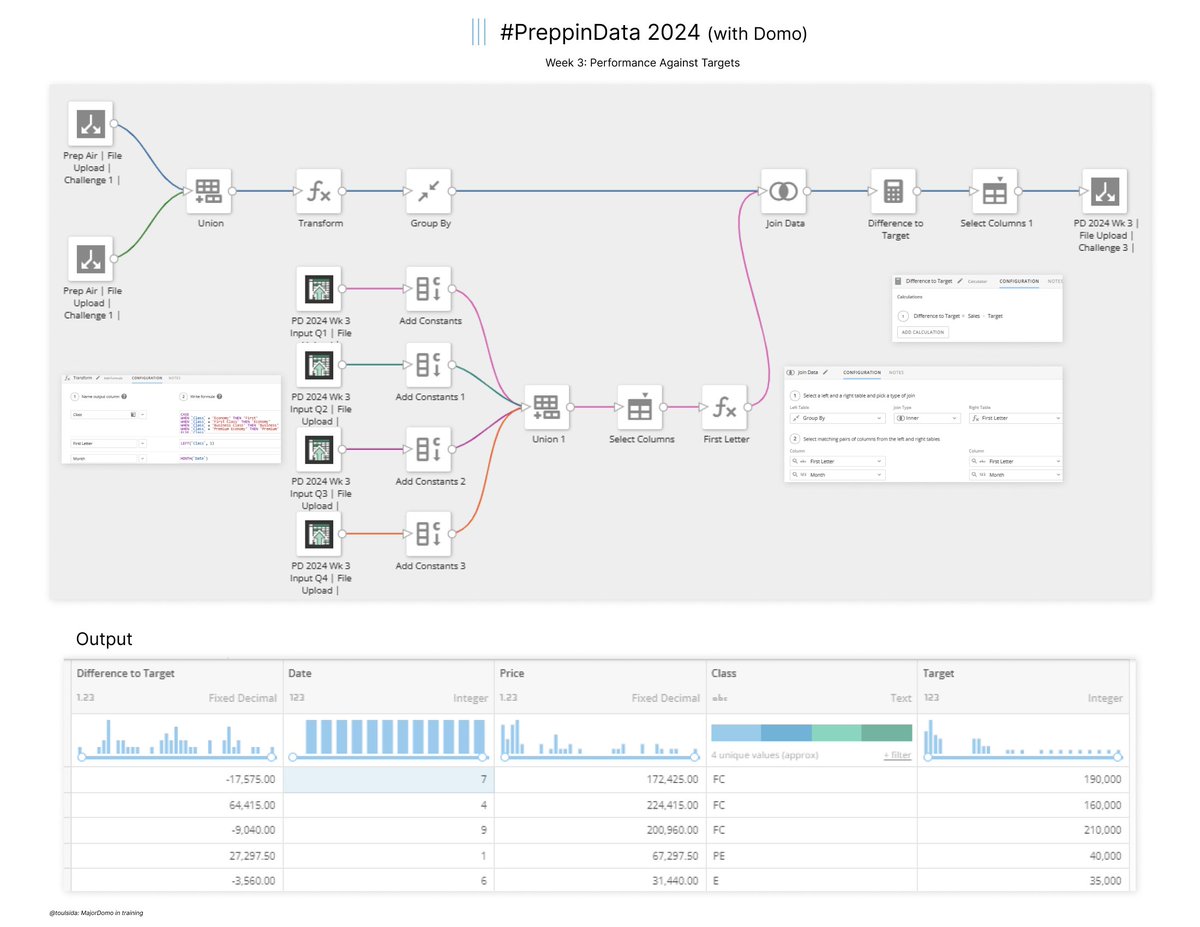The height and width of the screenshot is (927, 1200).
Task: Select the Prep Air input node with blue connector
Action: tap(90, 124)
